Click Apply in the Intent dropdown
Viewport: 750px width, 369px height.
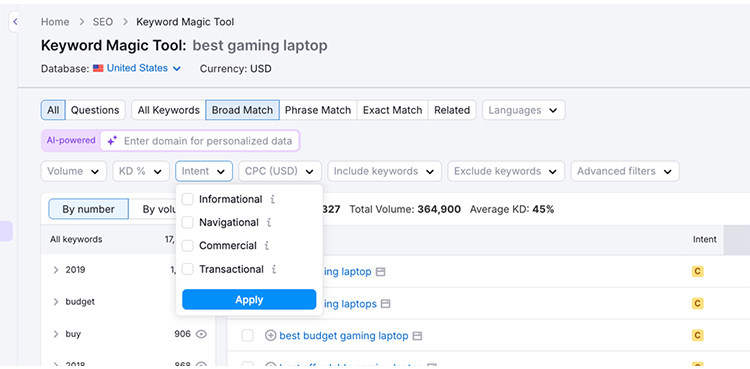pos(249,300)
